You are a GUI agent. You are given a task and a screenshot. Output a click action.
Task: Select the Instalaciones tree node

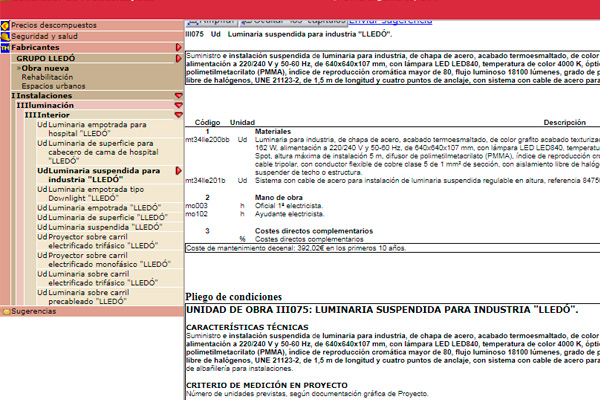pos(44,96)
